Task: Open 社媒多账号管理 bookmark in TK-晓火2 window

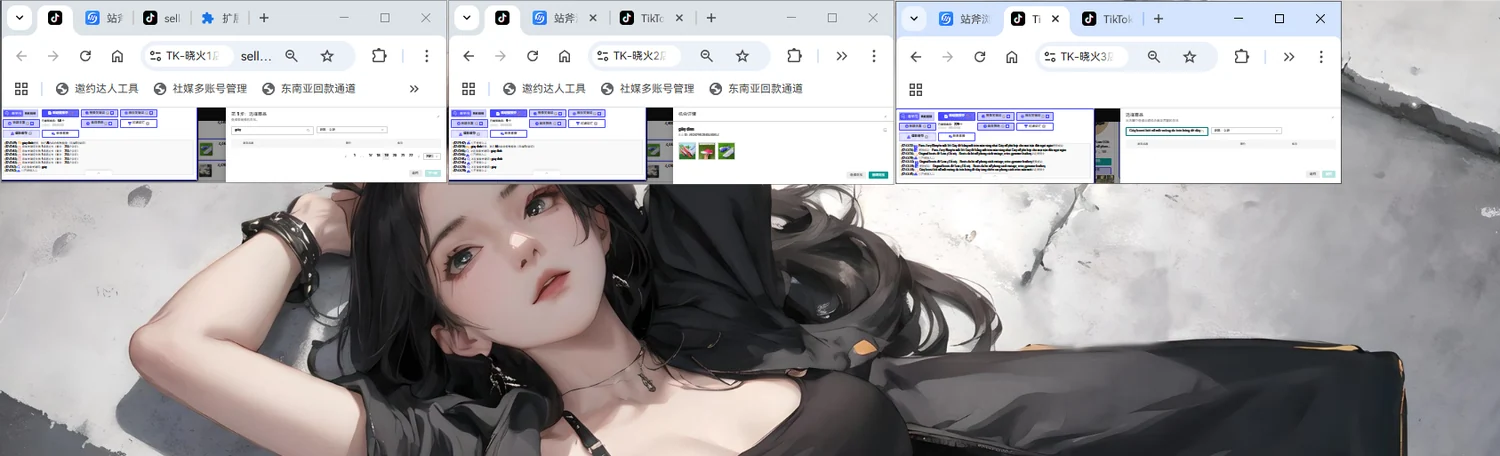Action: (648, 88)
